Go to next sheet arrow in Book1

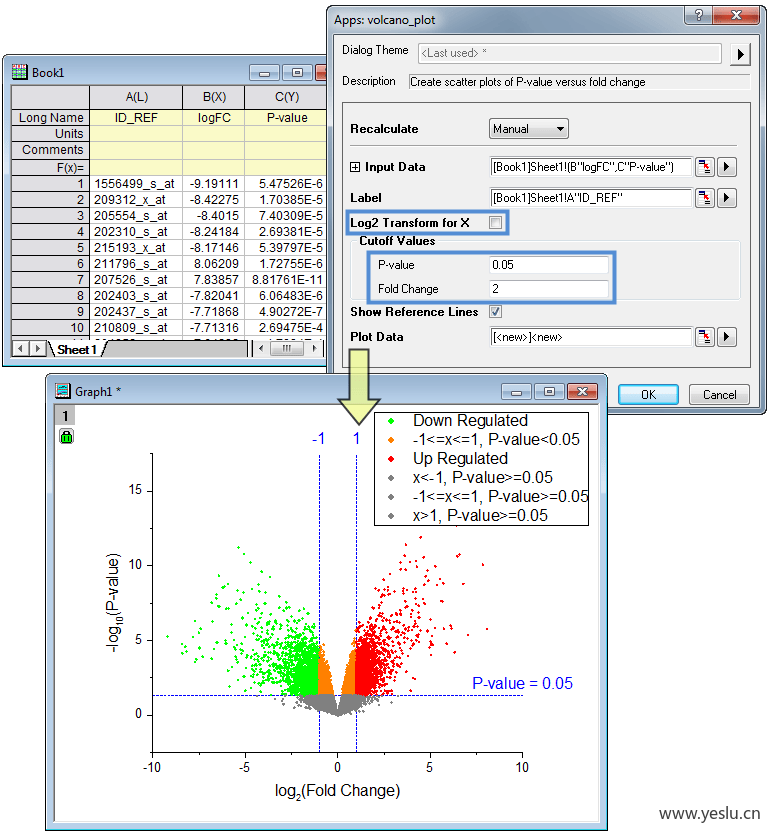[x=37, y=349]
